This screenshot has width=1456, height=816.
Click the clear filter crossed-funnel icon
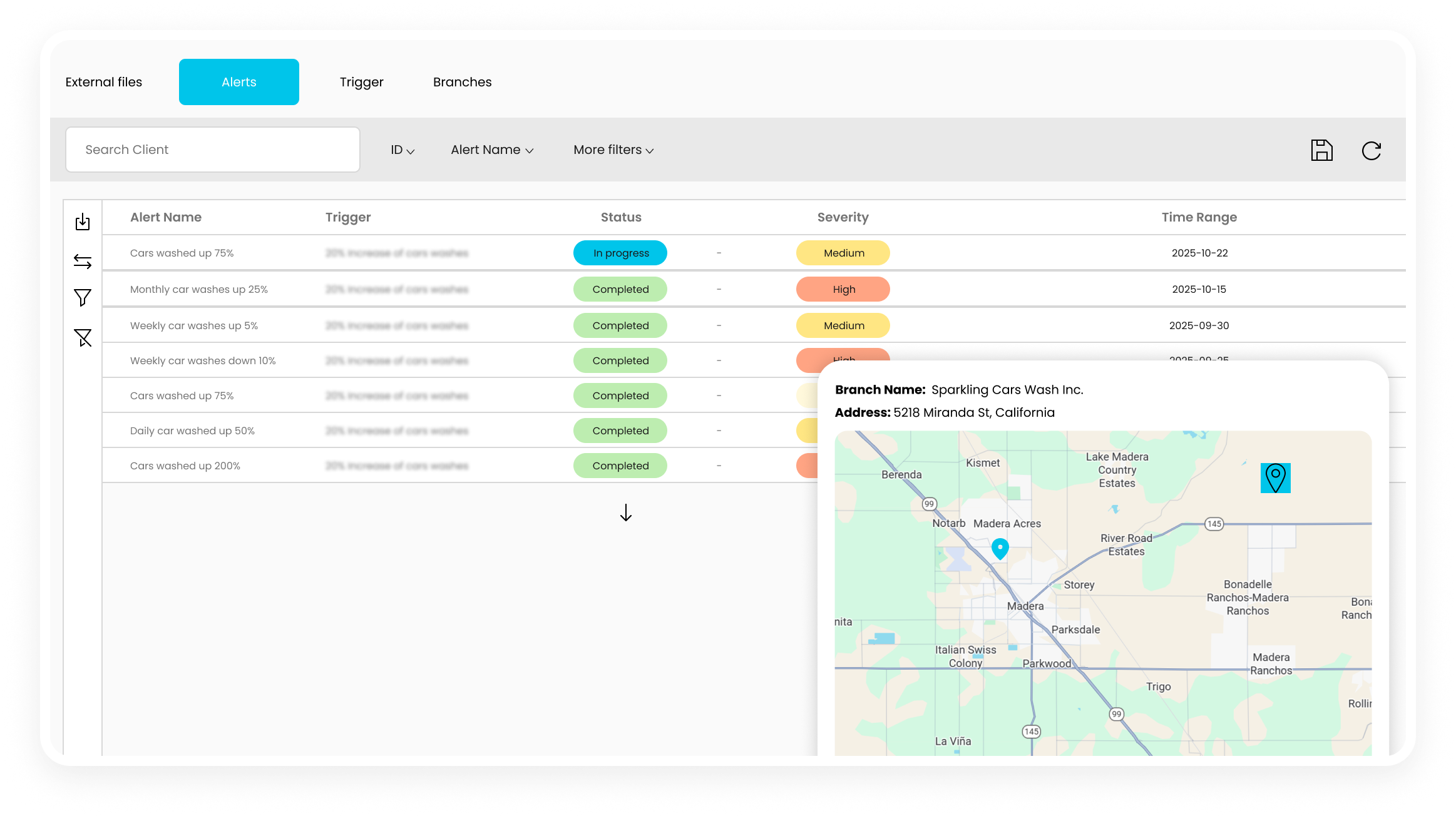[x=83, y=338]
